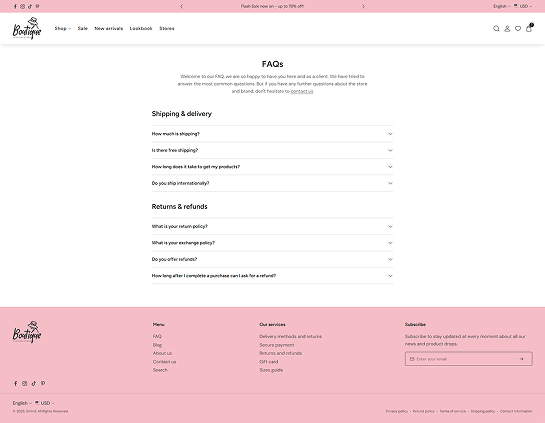Open Facebook icon in footer
The width and height of the screenshot is (545, 423).
[15, 383]
